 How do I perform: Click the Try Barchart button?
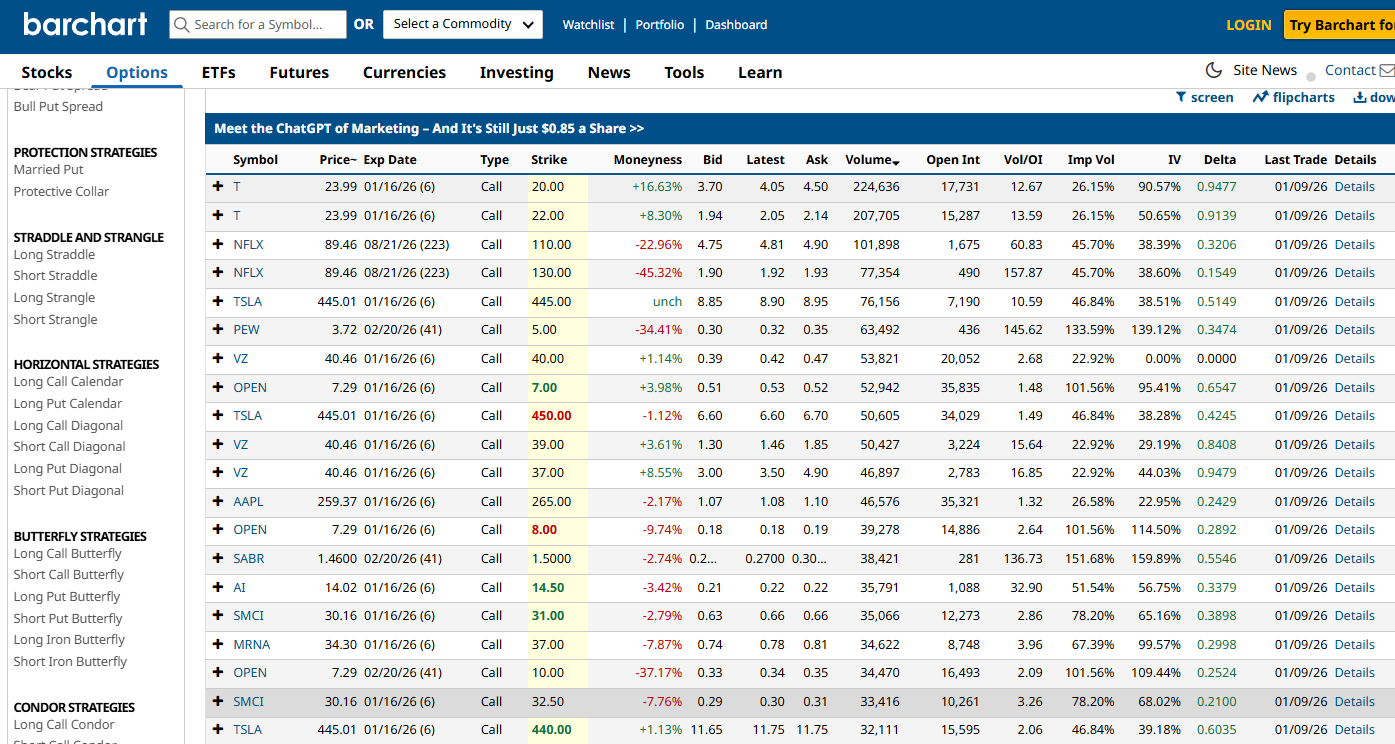(1339, 25)
